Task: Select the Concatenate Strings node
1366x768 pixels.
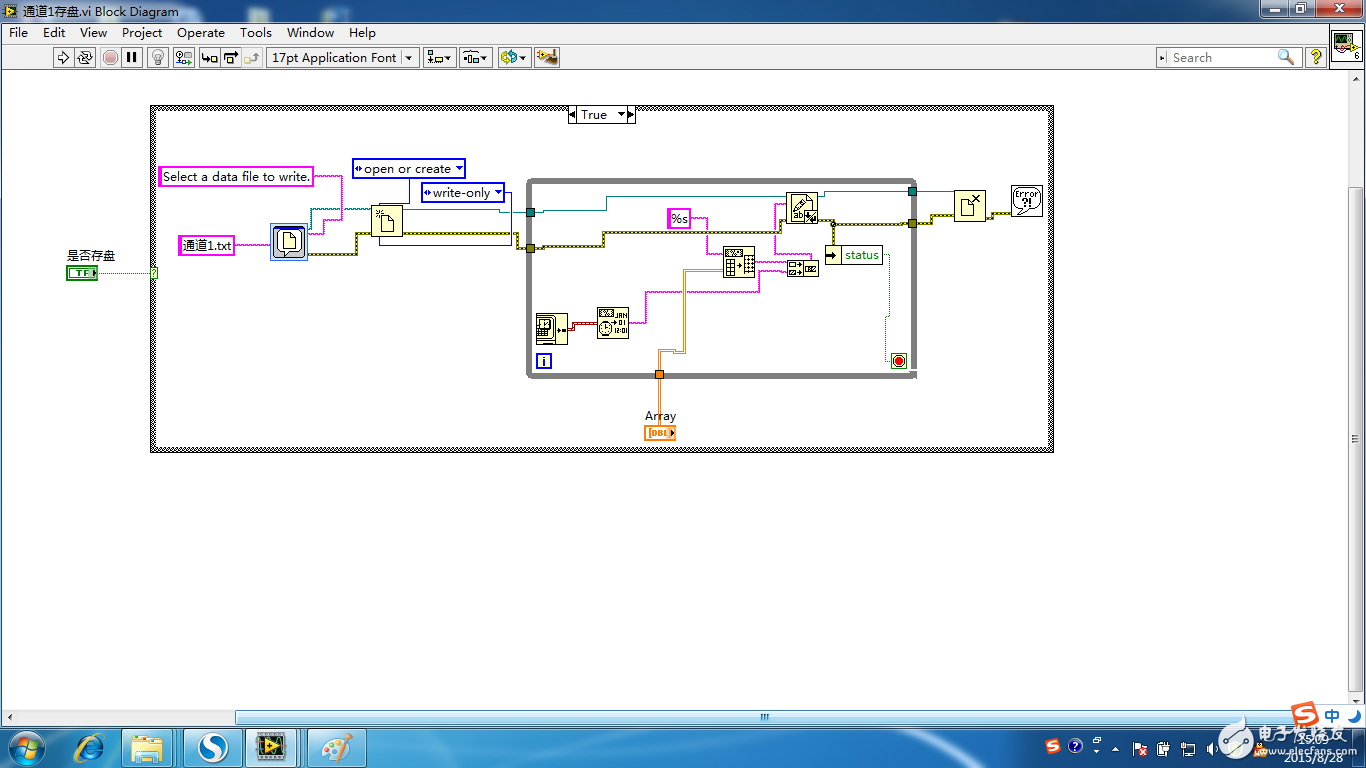Action: click(802, 269)
